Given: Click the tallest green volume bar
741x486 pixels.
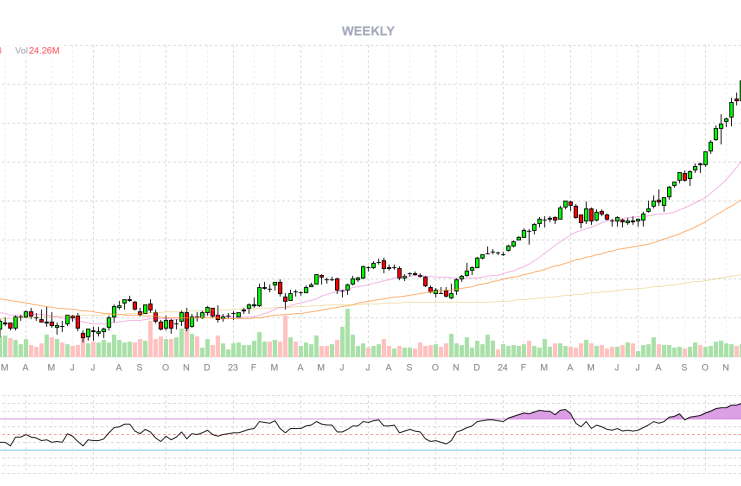Looking at the screenshot, I should pyautogui.click(x=347, y=333).
